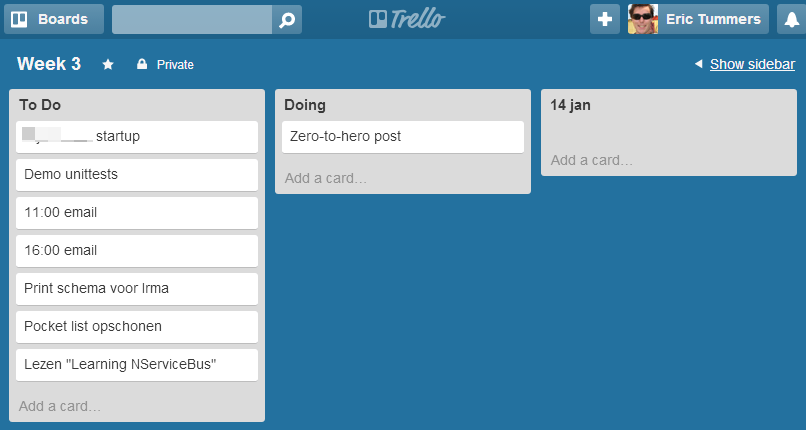Open Print schema voor Irma card
Viewport: 806px width, 430px height.
137,288
